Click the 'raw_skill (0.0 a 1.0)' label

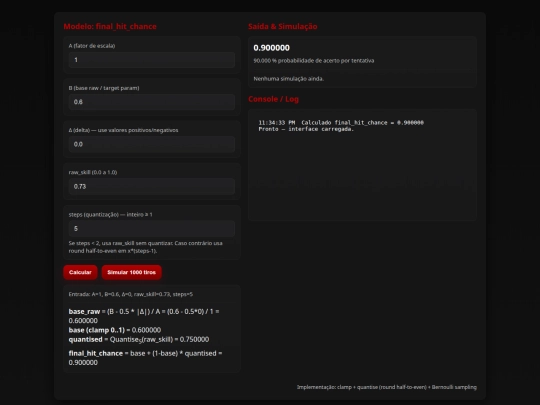point(93,172)
